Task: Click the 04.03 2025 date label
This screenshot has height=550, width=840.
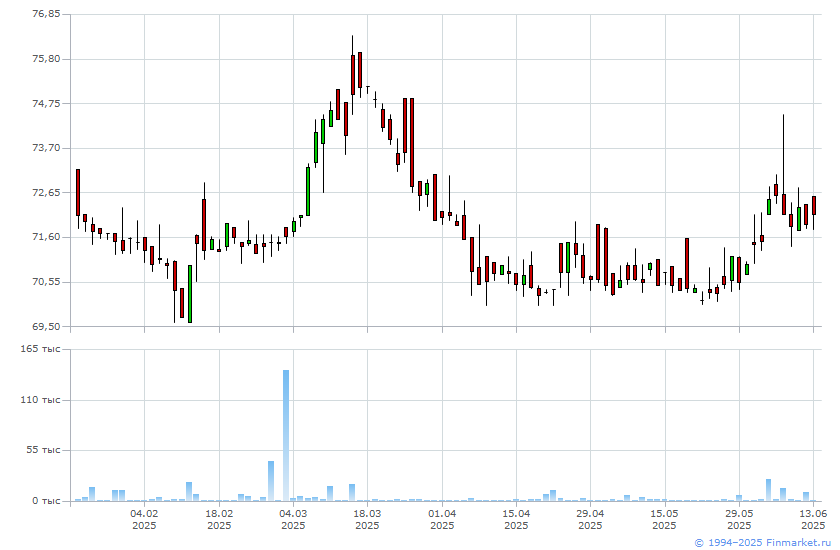Action: coord(293,519)
